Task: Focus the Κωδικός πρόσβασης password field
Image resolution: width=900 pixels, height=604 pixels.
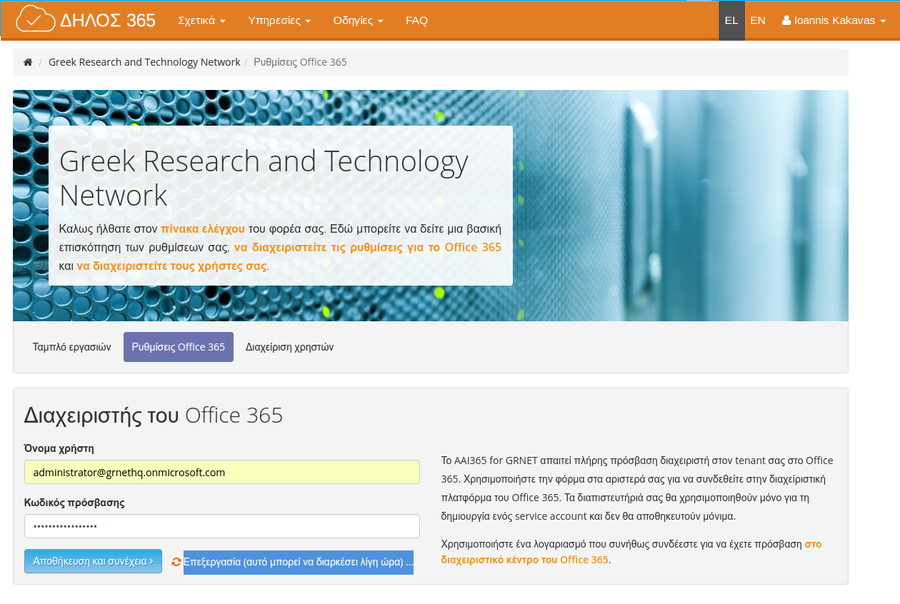Action: 221,526
